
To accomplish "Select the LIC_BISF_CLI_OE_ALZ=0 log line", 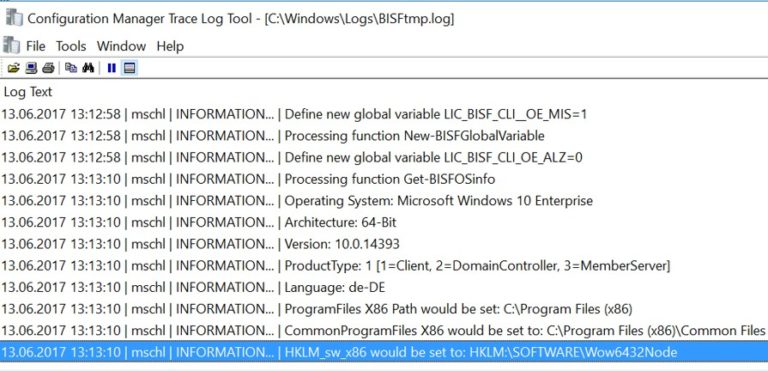I will [384, 157].
